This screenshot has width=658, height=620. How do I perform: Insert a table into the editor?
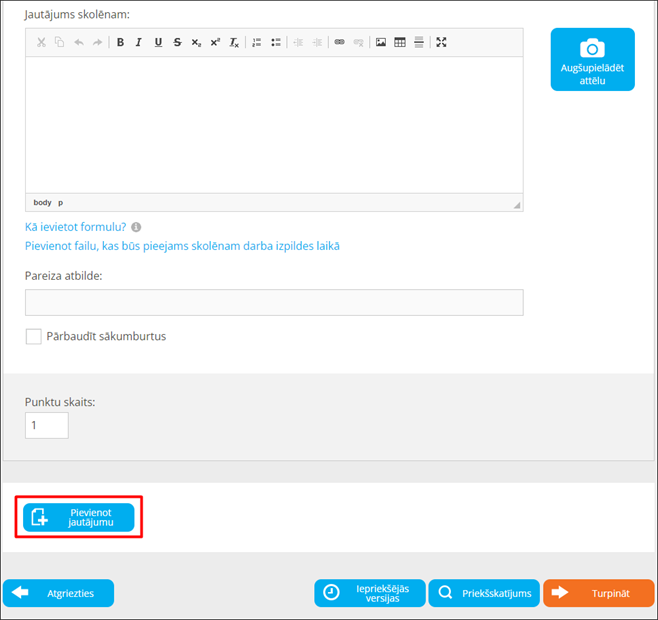tap(400, 42)
